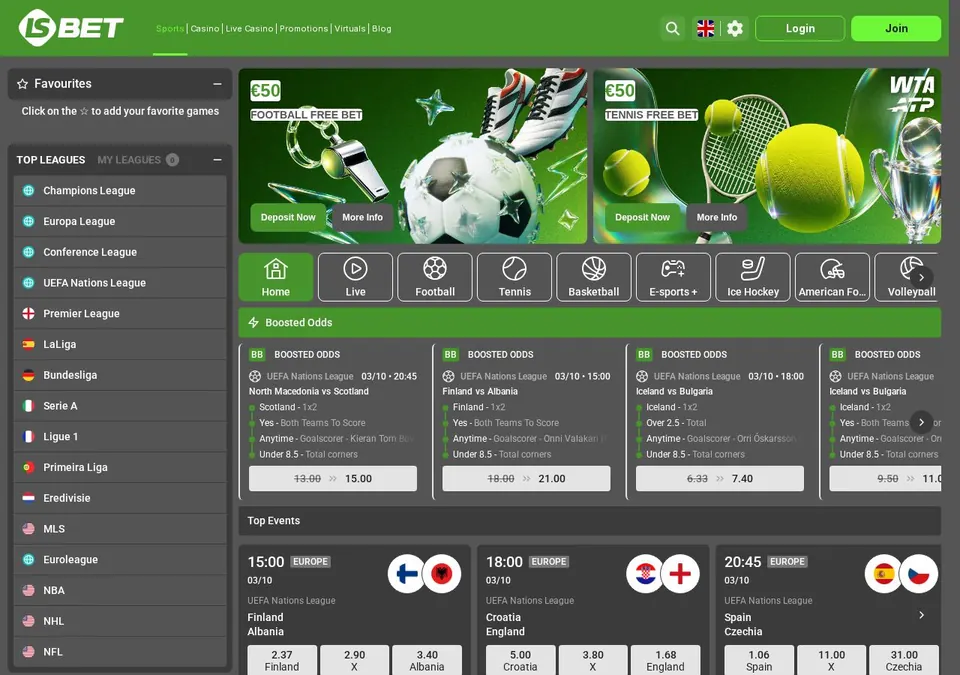This screenshot has height=675, width=960.
Task: Open the Virtuals nav item
Action: point(350,29)
